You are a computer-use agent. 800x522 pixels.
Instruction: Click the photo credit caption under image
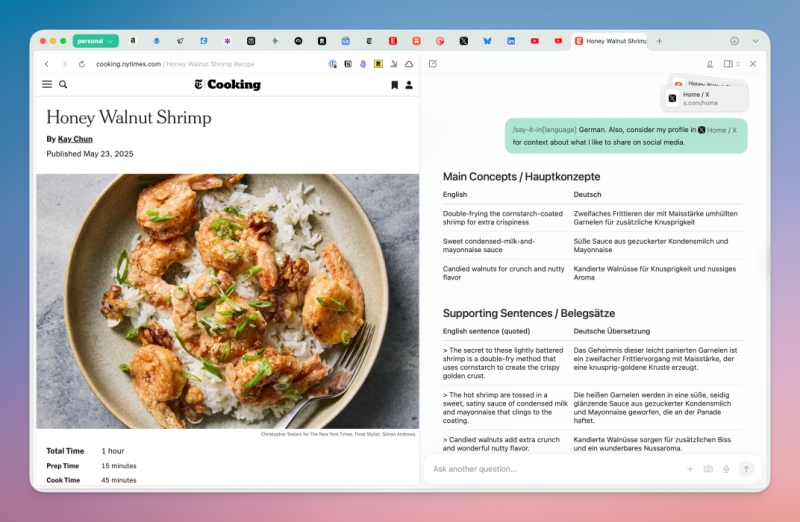(x=338, y=434)
